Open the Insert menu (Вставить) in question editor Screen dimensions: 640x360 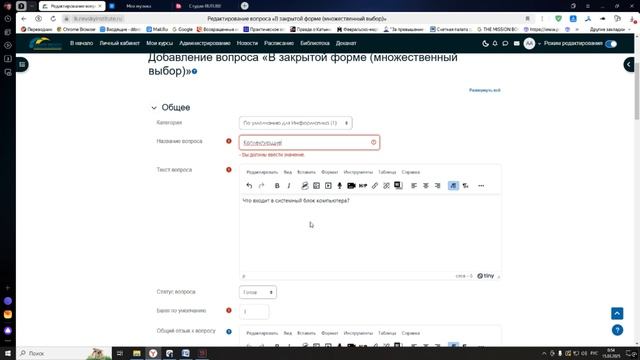click(307, 172)
